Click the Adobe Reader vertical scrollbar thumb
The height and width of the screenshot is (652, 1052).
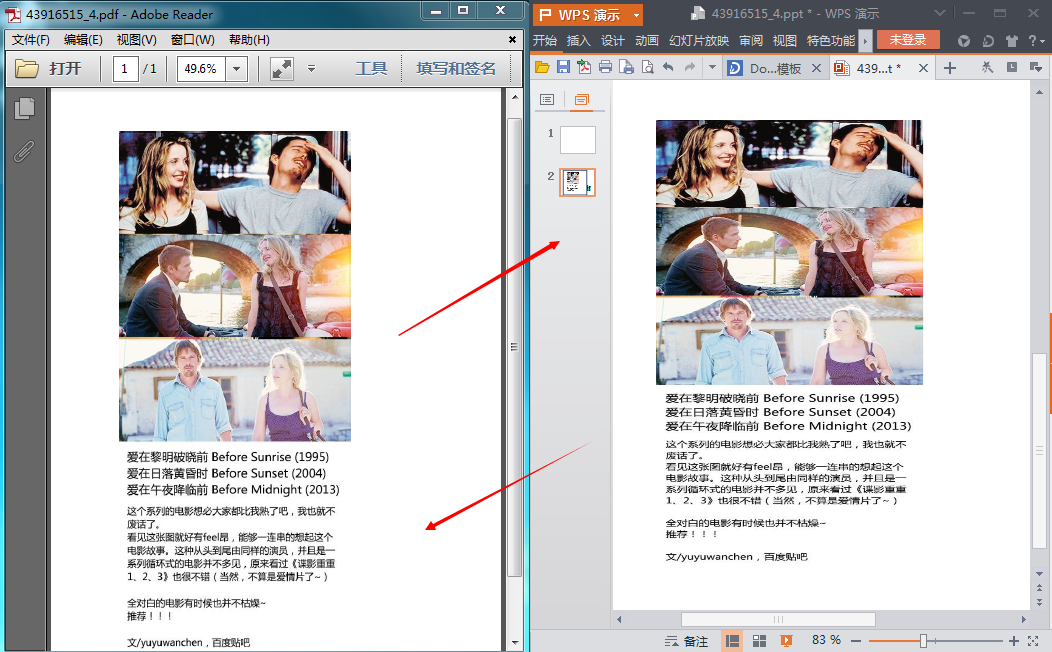pos(515,347)
